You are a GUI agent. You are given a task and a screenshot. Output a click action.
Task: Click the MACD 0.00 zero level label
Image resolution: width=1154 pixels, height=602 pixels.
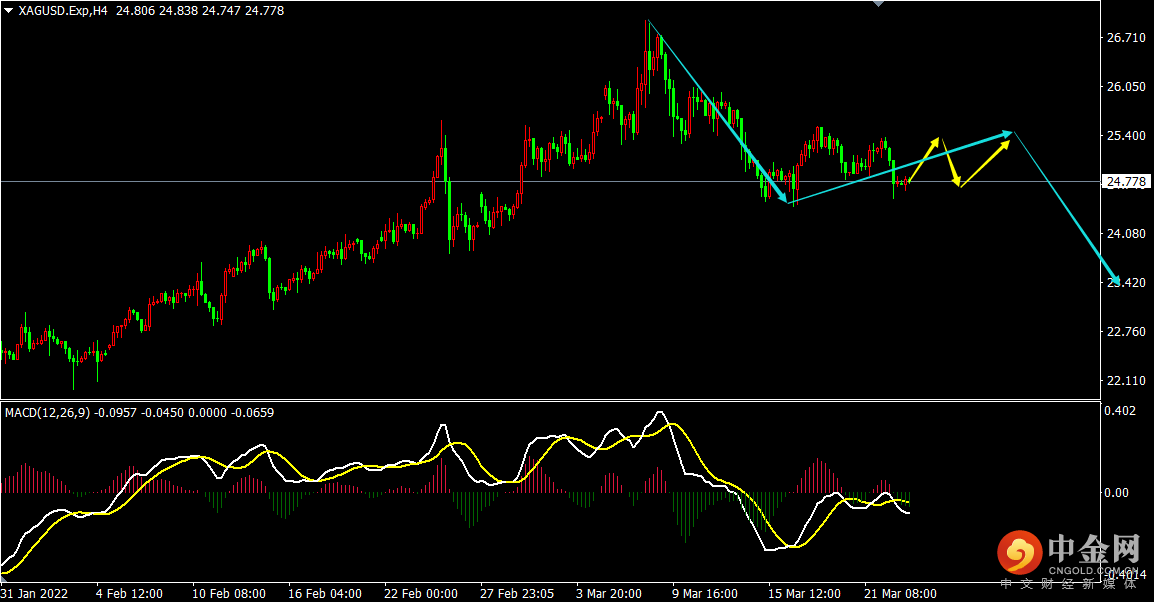1116,493
